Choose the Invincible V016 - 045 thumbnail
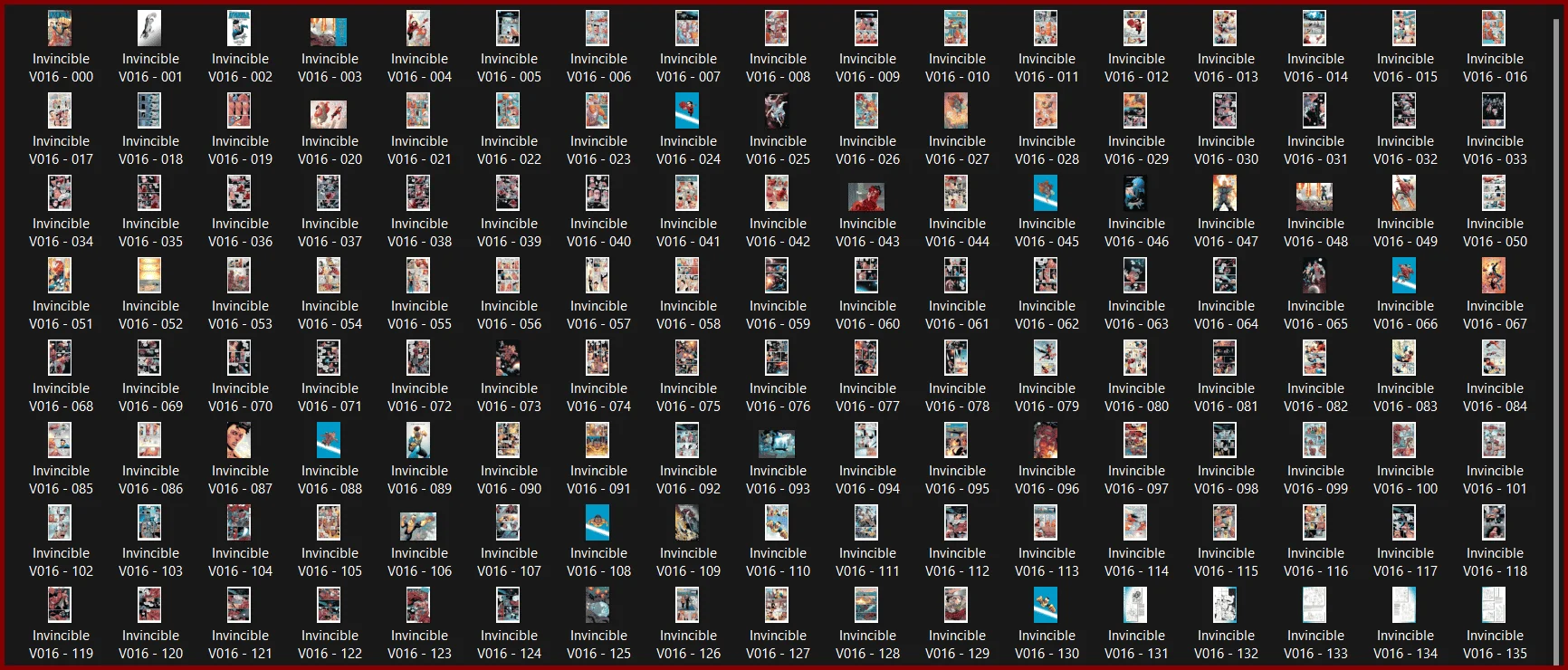Image resolution: width=1568 pixels, height=670 pixels. pos(1046,194)
